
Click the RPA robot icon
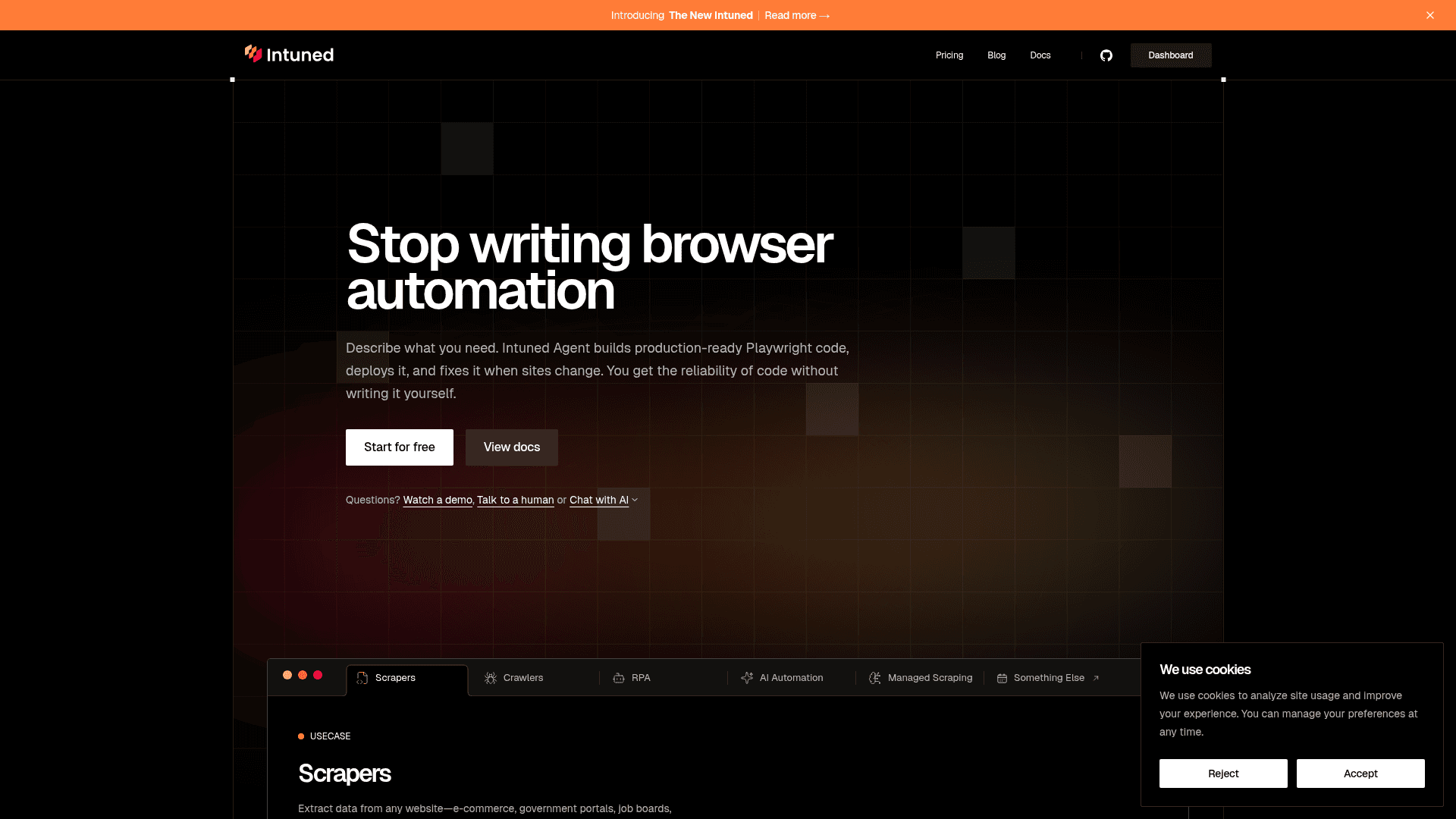[619, 678]
